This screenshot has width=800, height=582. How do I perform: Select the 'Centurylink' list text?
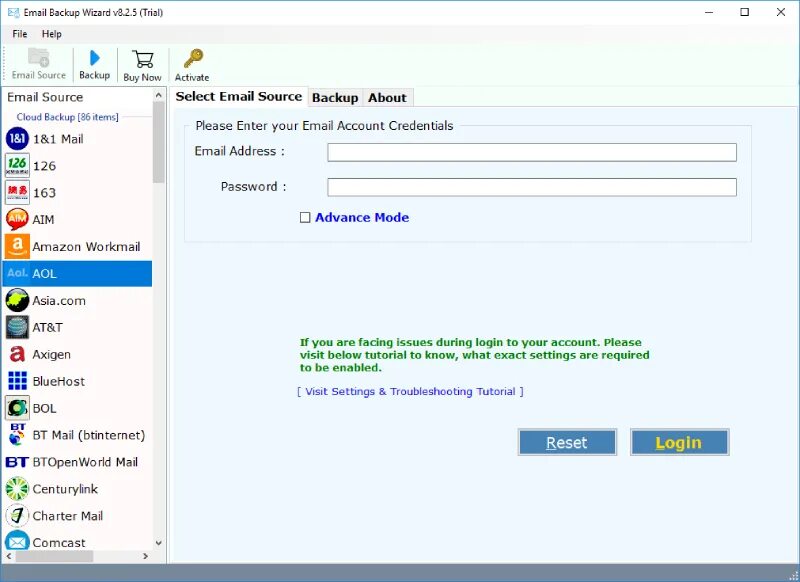(65, 489)
